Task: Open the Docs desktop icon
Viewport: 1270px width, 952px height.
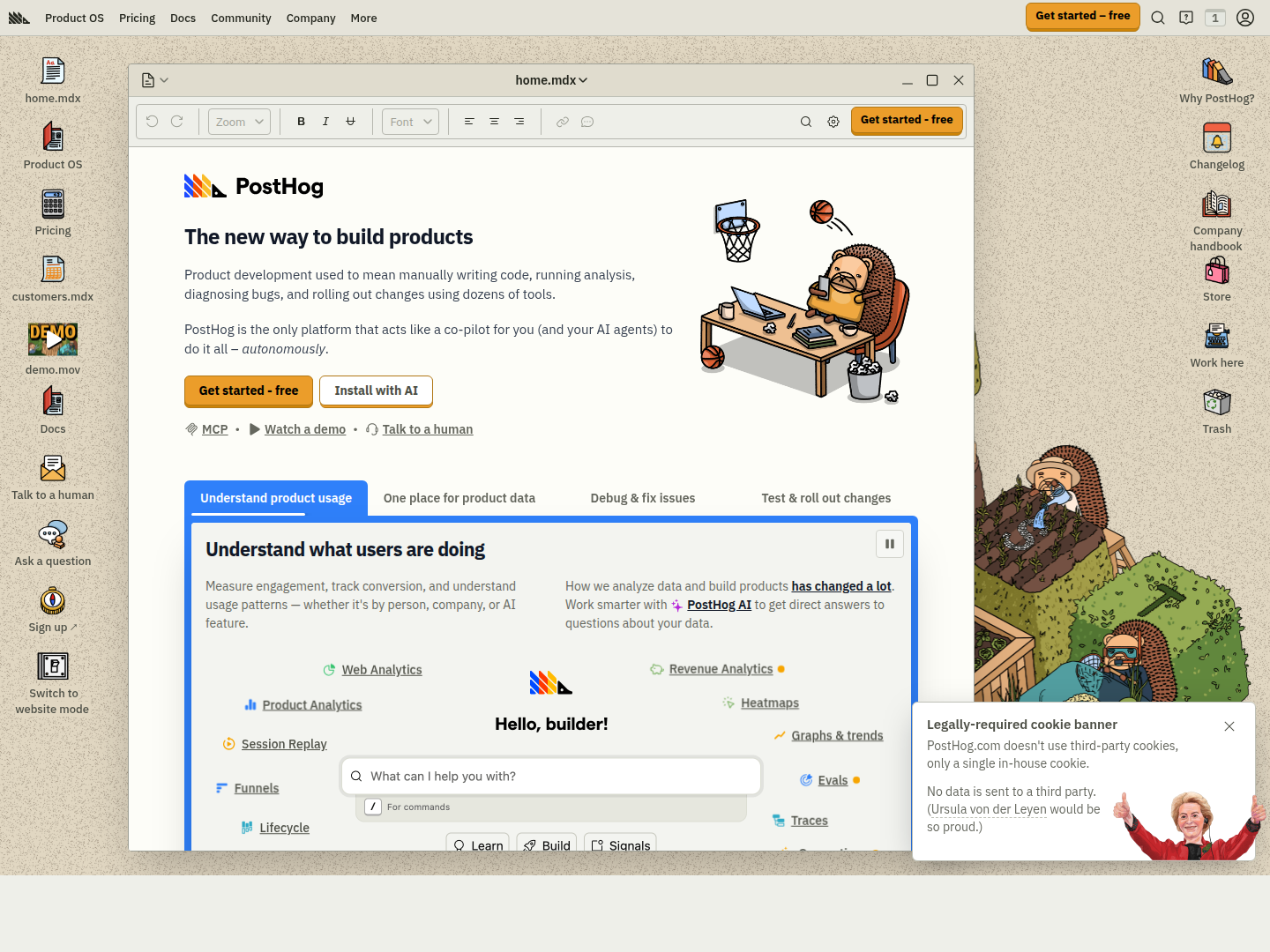Action: [53, 411]
